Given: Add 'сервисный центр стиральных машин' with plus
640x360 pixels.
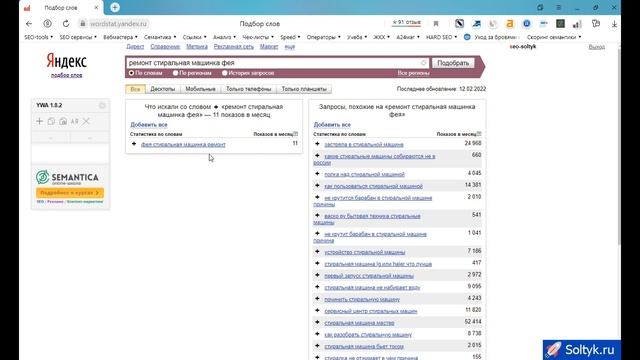Looking at the screenshot, I should pyautogui.click(x=317, y=311).
